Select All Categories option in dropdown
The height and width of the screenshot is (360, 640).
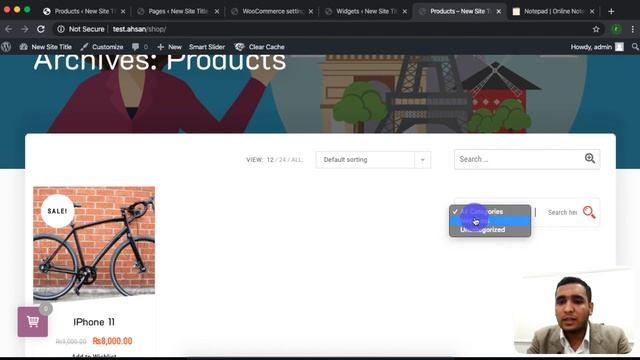coord(490,211)
